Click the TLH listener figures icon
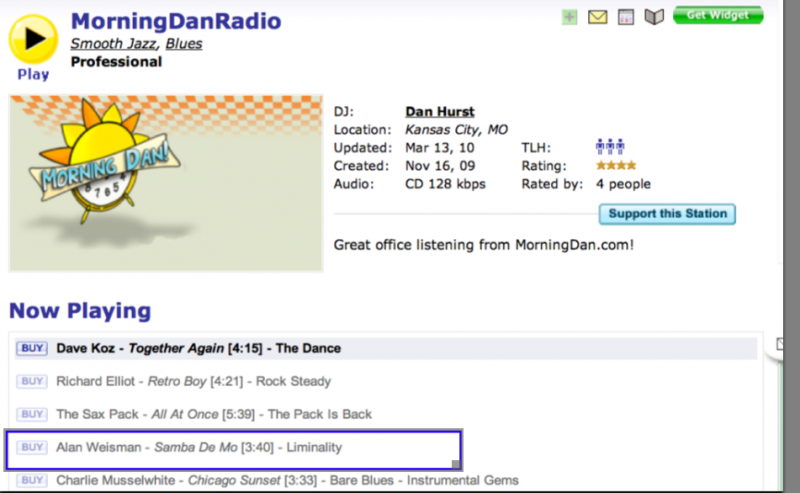Screen dimensions: 800x493 click(610, 147)
